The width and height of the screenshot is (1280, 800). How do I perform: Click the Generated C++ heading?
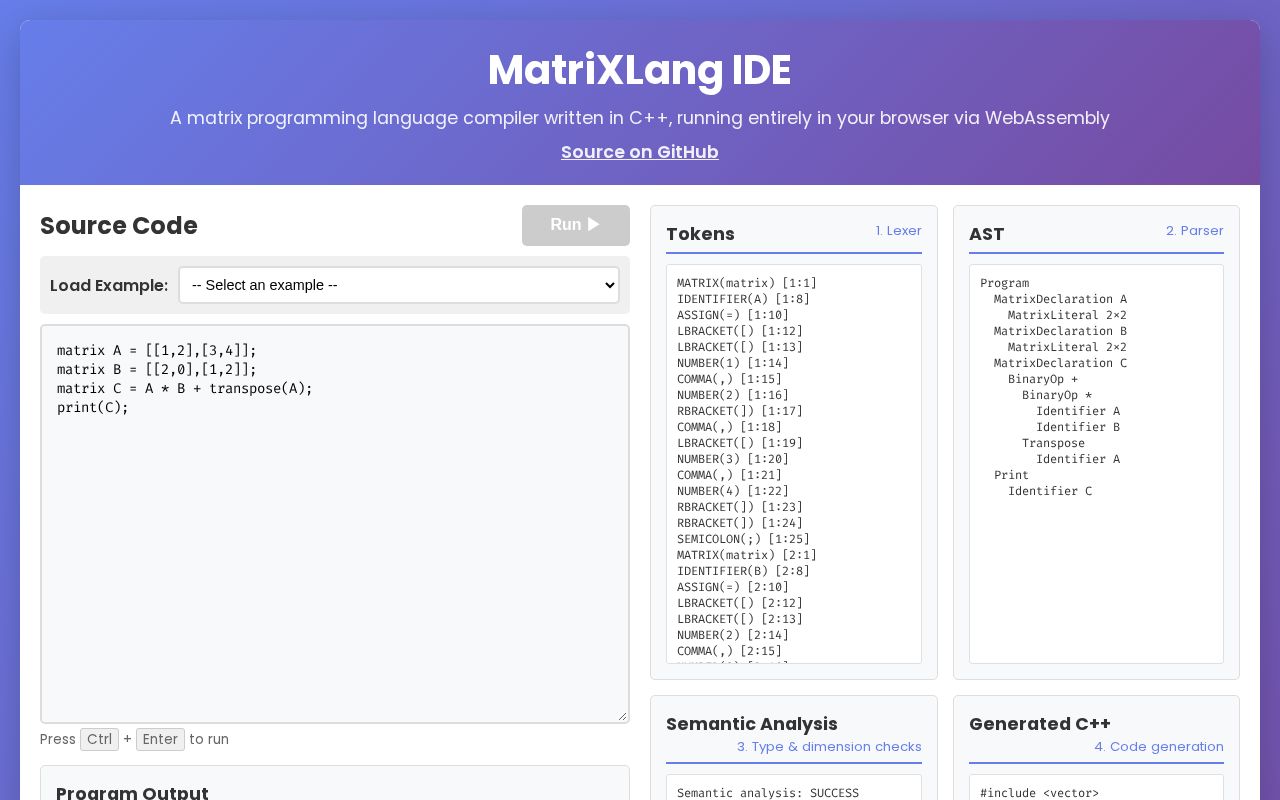1040,724
